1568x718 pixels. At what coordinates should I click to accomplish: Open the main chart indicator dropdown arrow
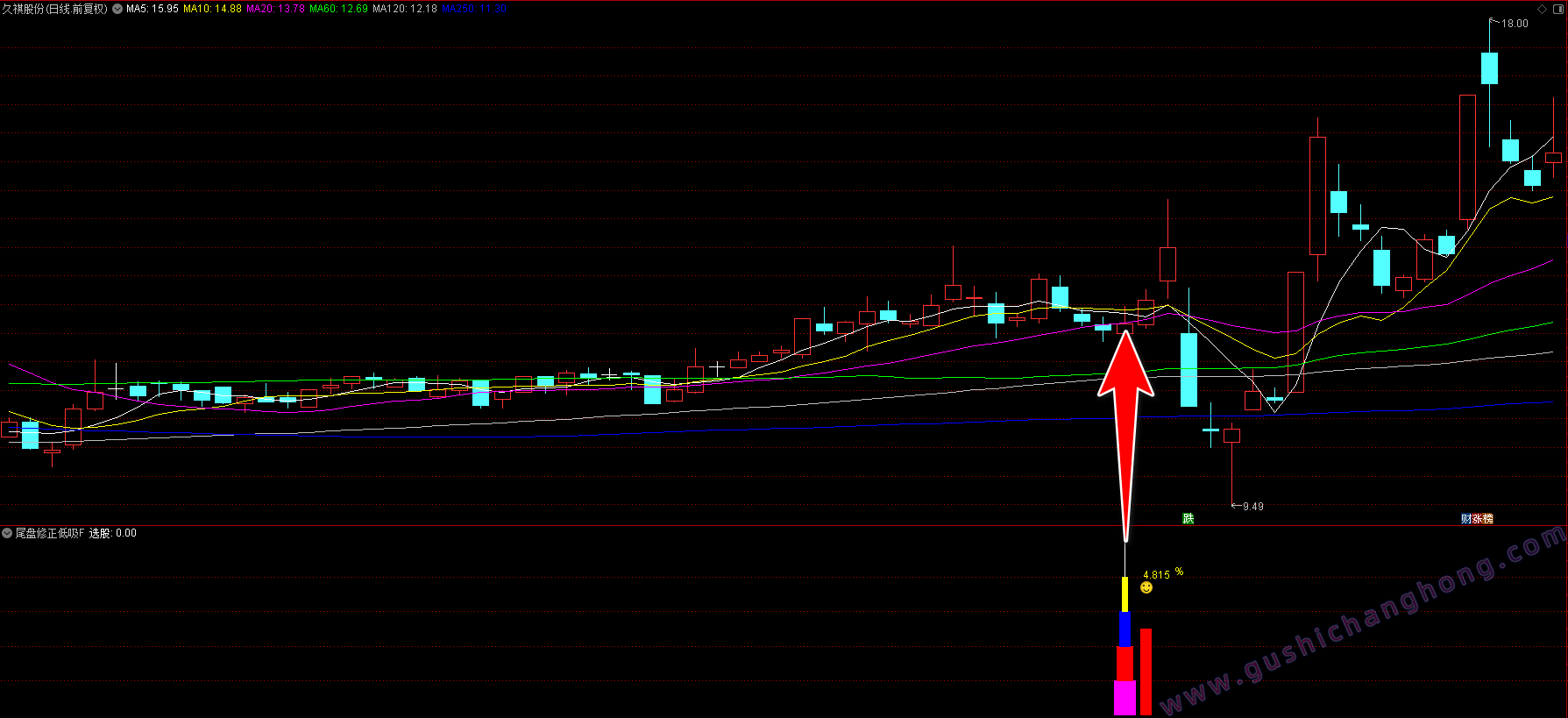(x=117, y=9)
